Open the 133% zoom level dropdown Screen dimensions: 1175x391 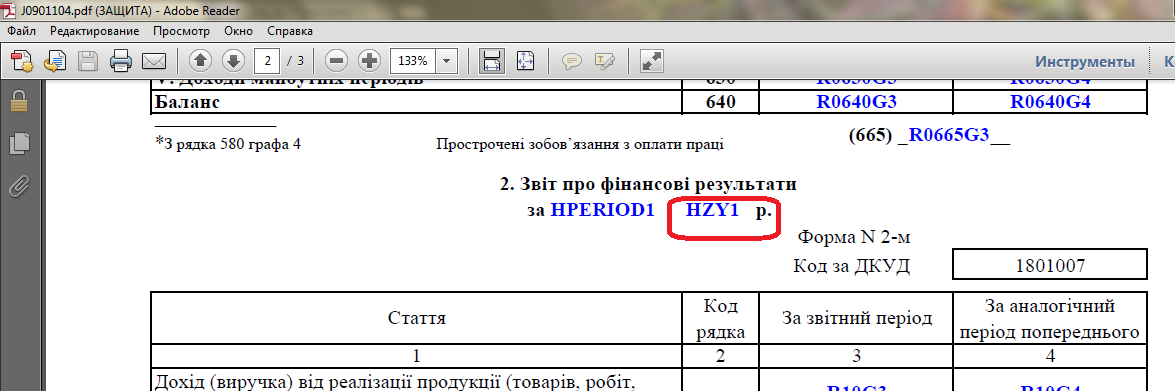click(x=447, y=60)
